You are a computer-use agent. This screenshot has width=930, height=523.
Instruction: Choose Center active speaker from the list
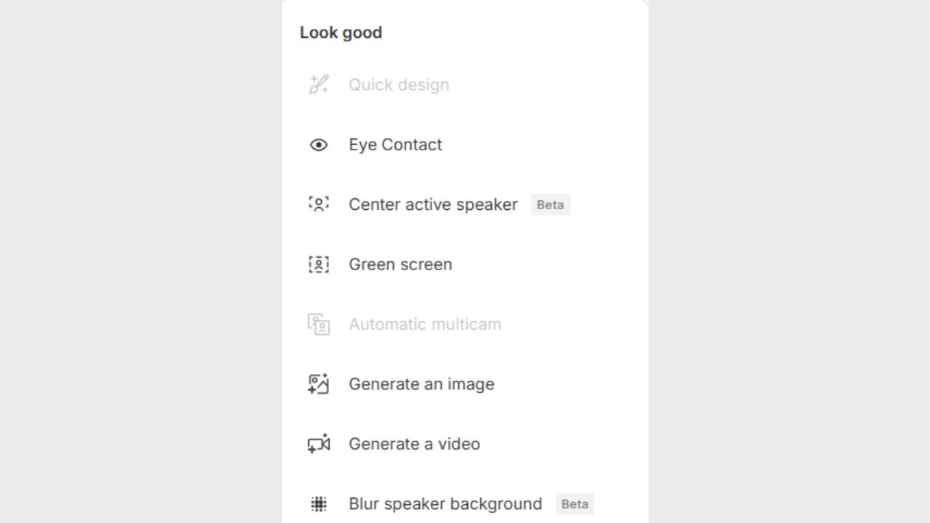pos(432,204)
